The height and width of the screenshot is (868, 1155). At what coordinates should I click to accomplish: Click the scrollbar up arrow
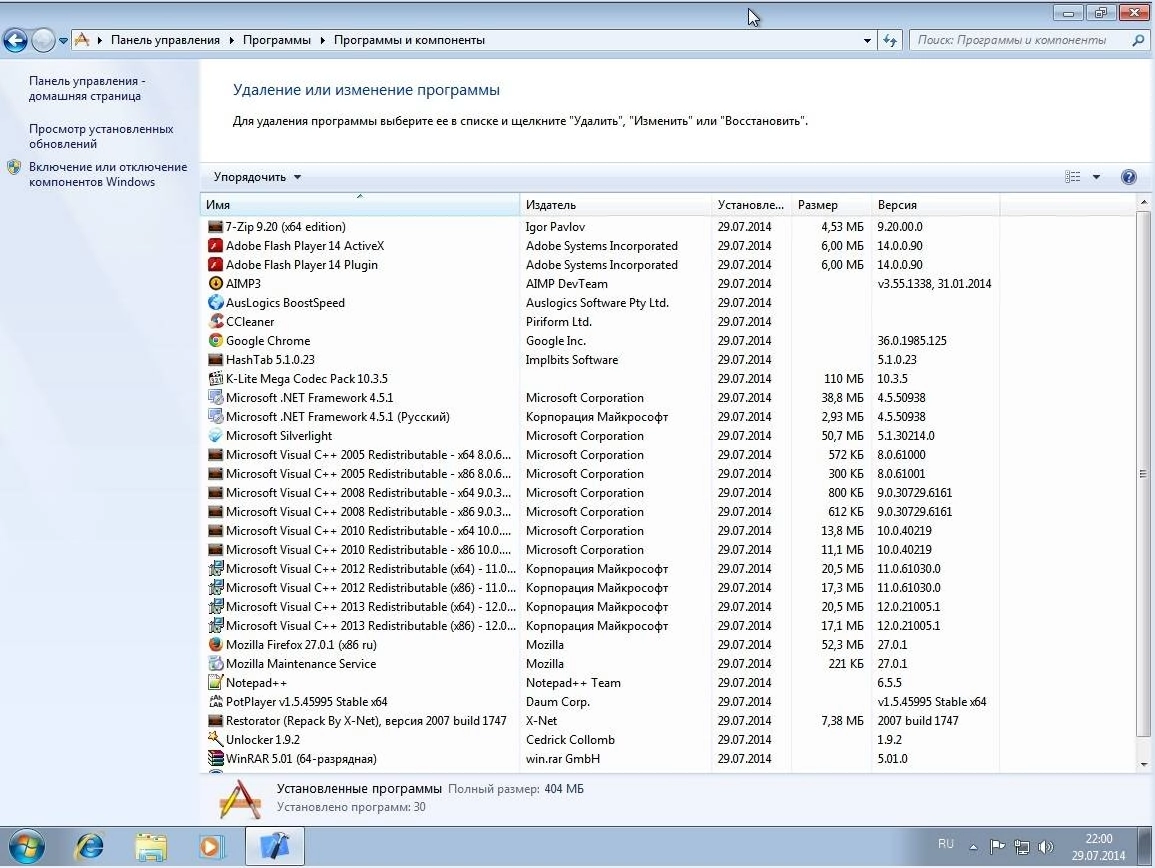[x=1143, y=202]
